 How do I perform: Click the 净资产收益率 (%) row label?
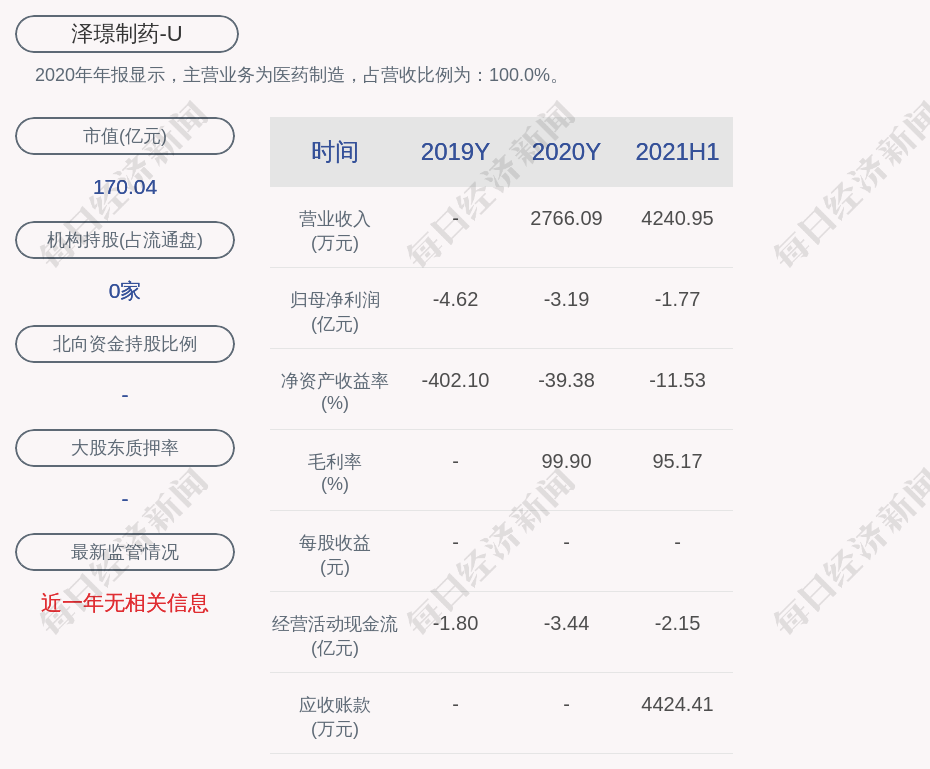pyautogui.click(x=335, y=392)
